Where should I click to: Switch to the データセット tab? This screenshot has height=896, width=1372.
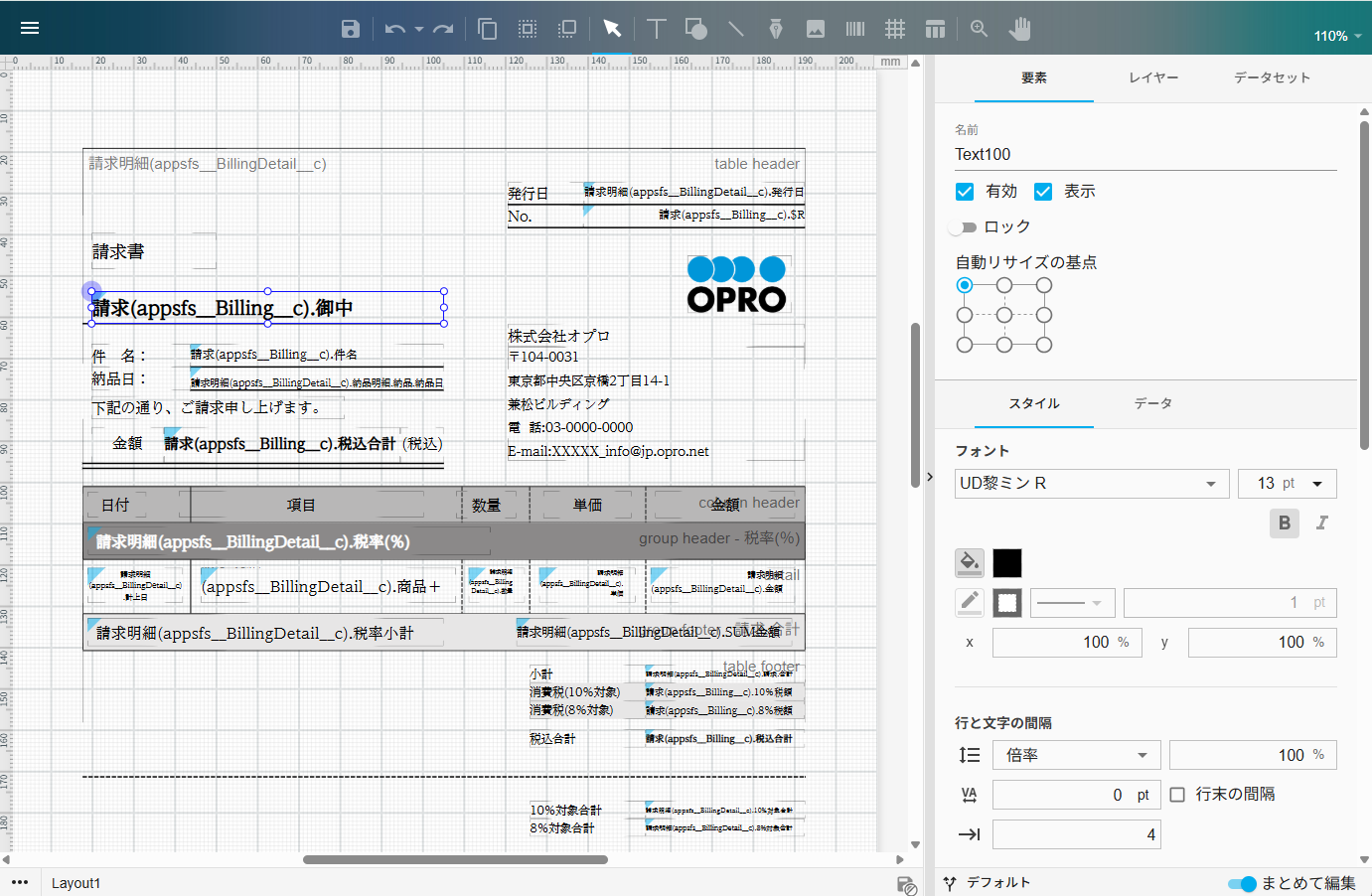[x=1273, y=77]
